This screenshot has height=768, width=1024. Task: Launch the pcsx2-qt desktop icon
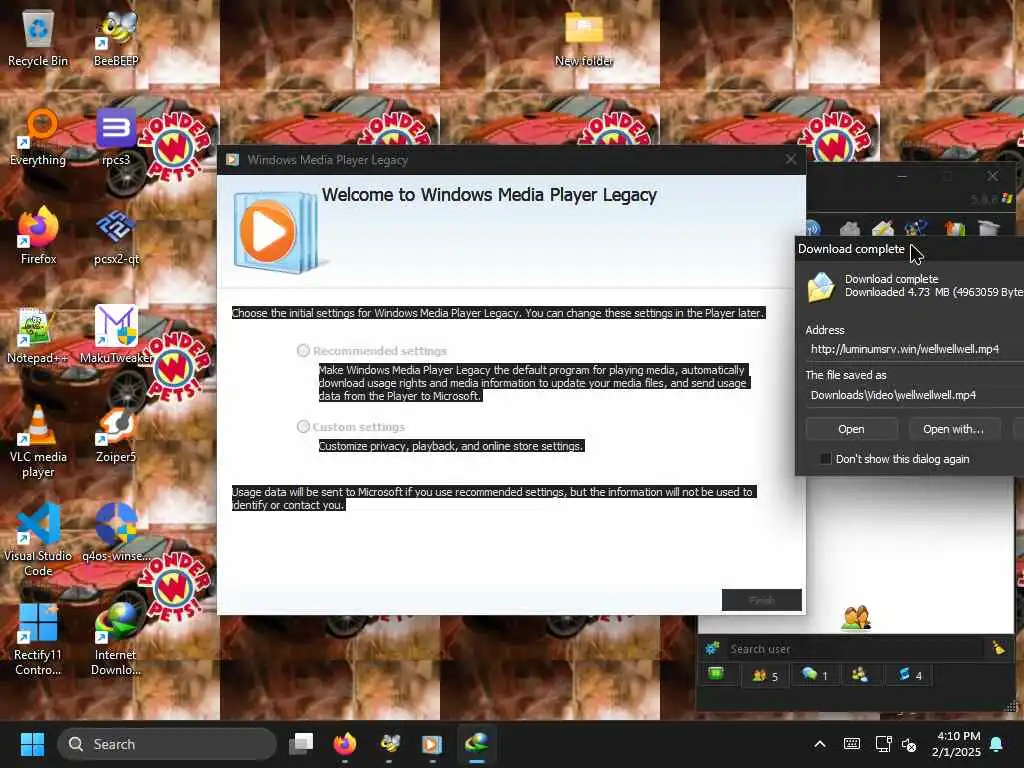[x=116, y=236]
